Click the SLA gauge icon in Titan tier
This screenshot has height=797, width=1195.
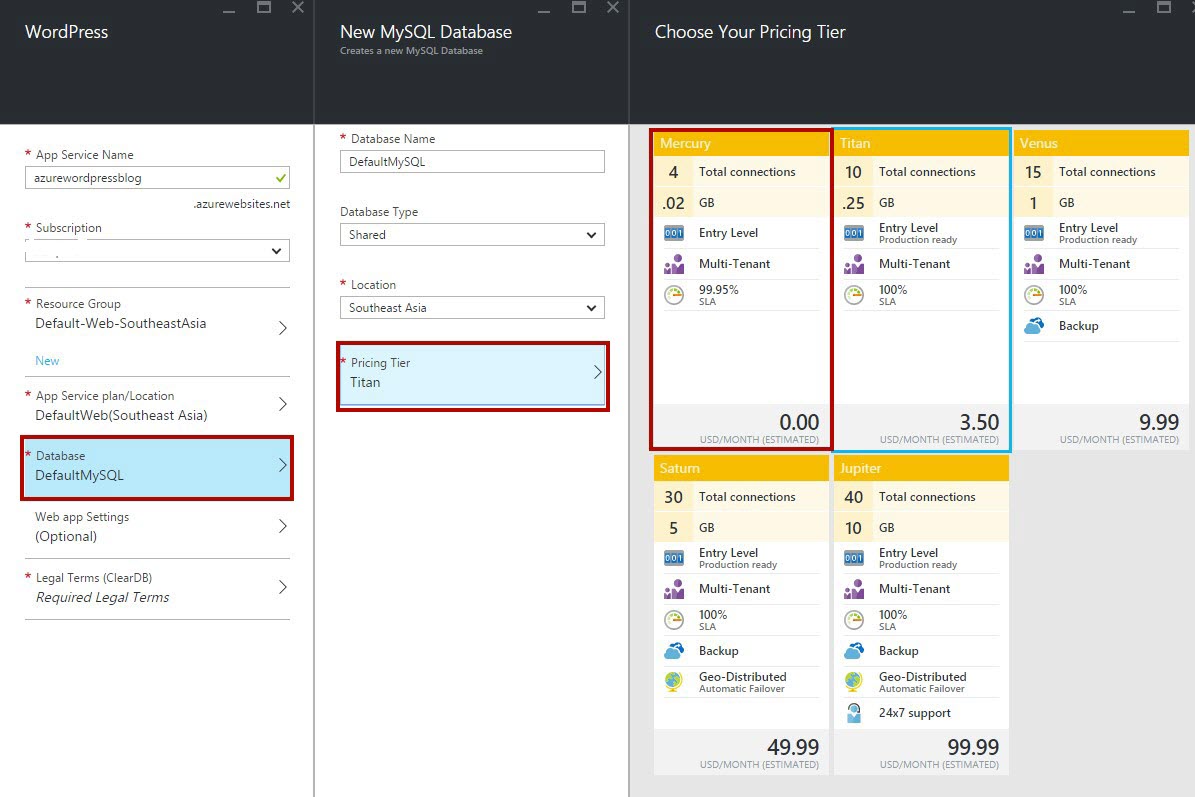854,295
